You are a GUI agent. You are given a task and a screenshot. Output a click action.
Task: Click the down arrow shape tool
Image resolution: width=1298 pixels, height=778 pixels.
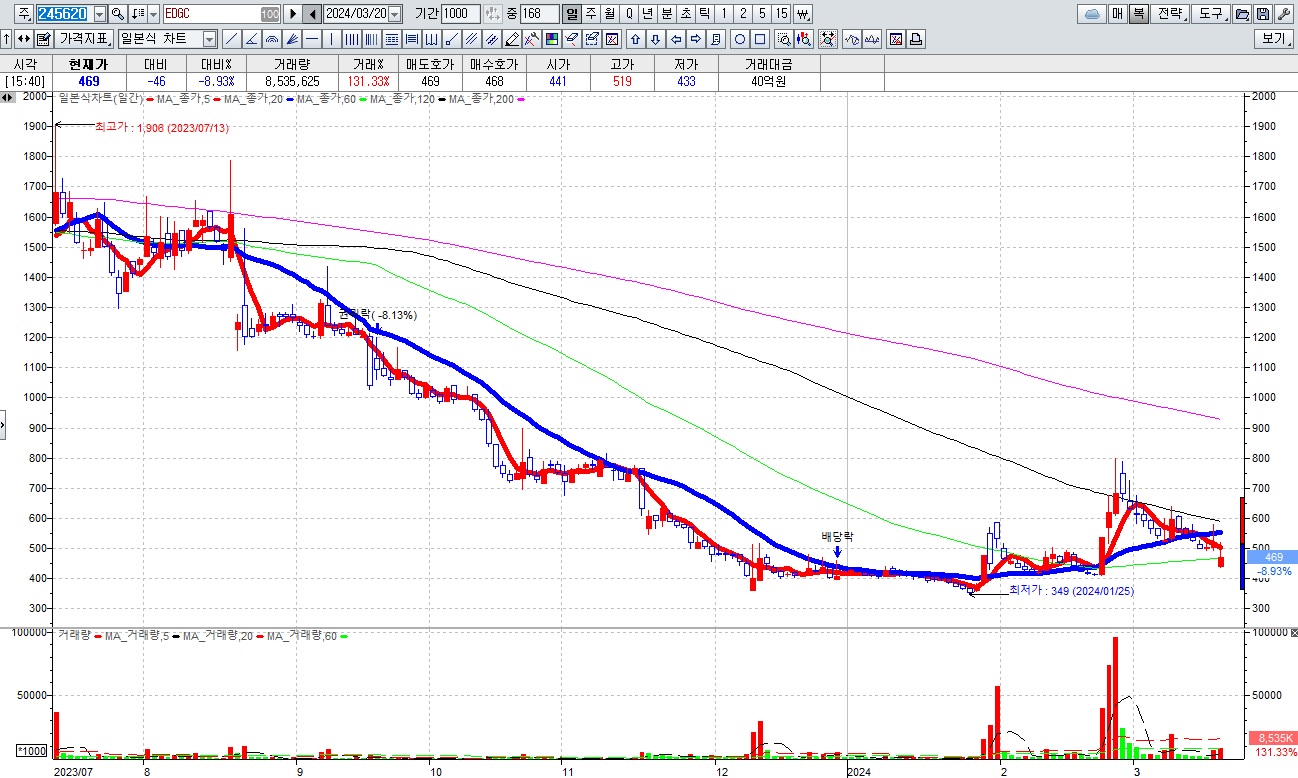(x=656, y=39)
